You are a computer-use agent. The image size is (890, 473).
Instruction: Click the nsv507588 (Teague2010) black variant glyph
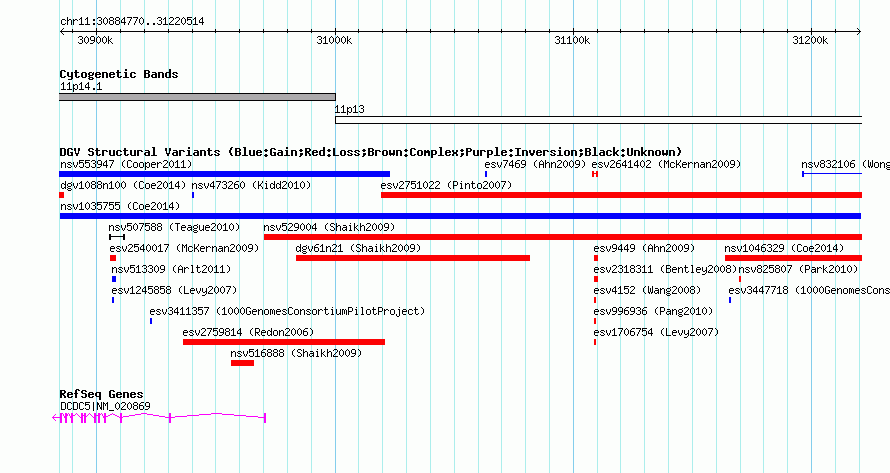click(117, 237)
